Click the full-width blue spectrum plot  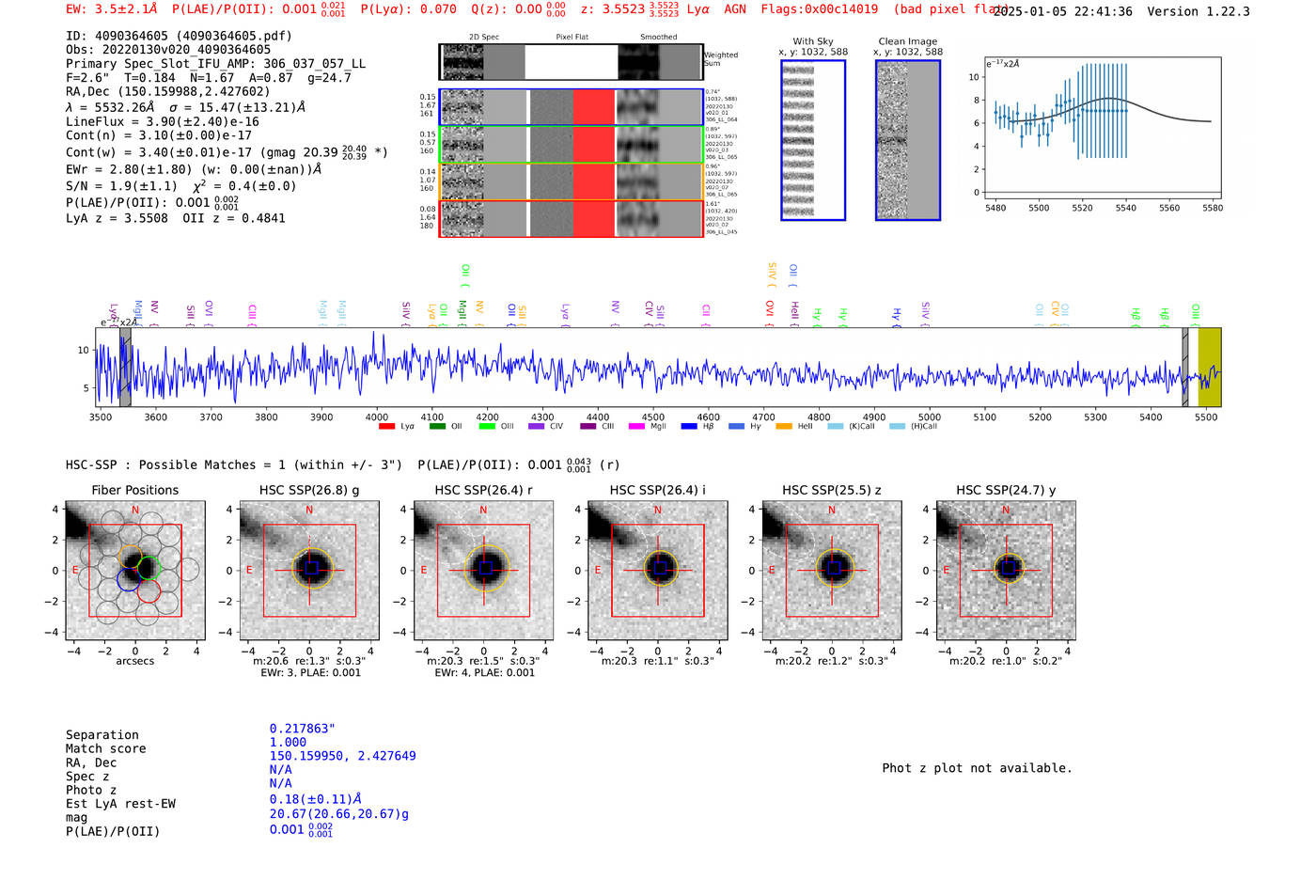tap(658, 367)
